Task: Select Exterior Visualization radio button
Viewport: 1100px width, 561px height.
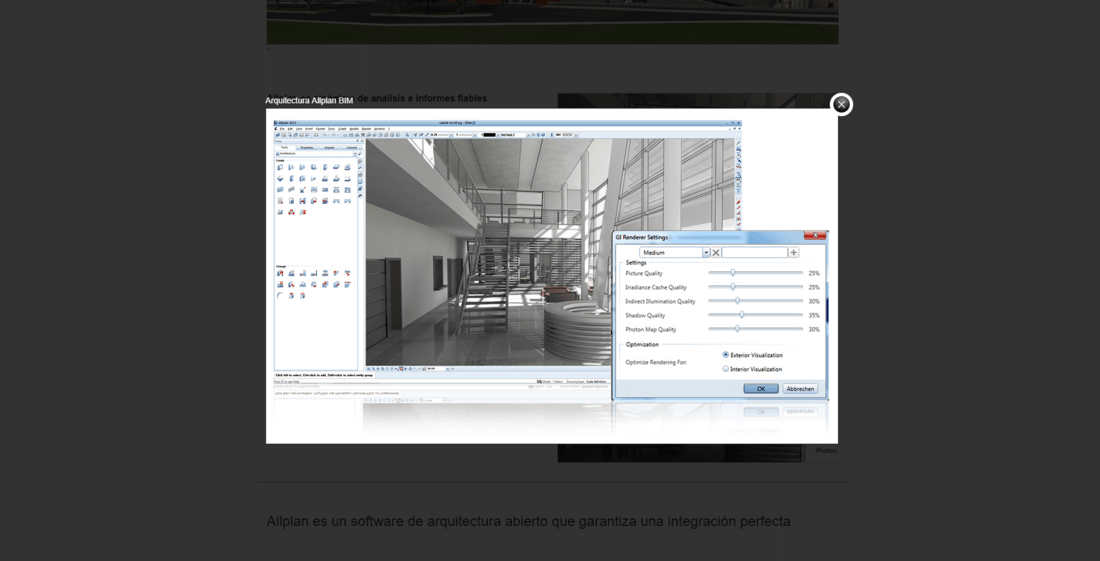Action: pos(725,355)
